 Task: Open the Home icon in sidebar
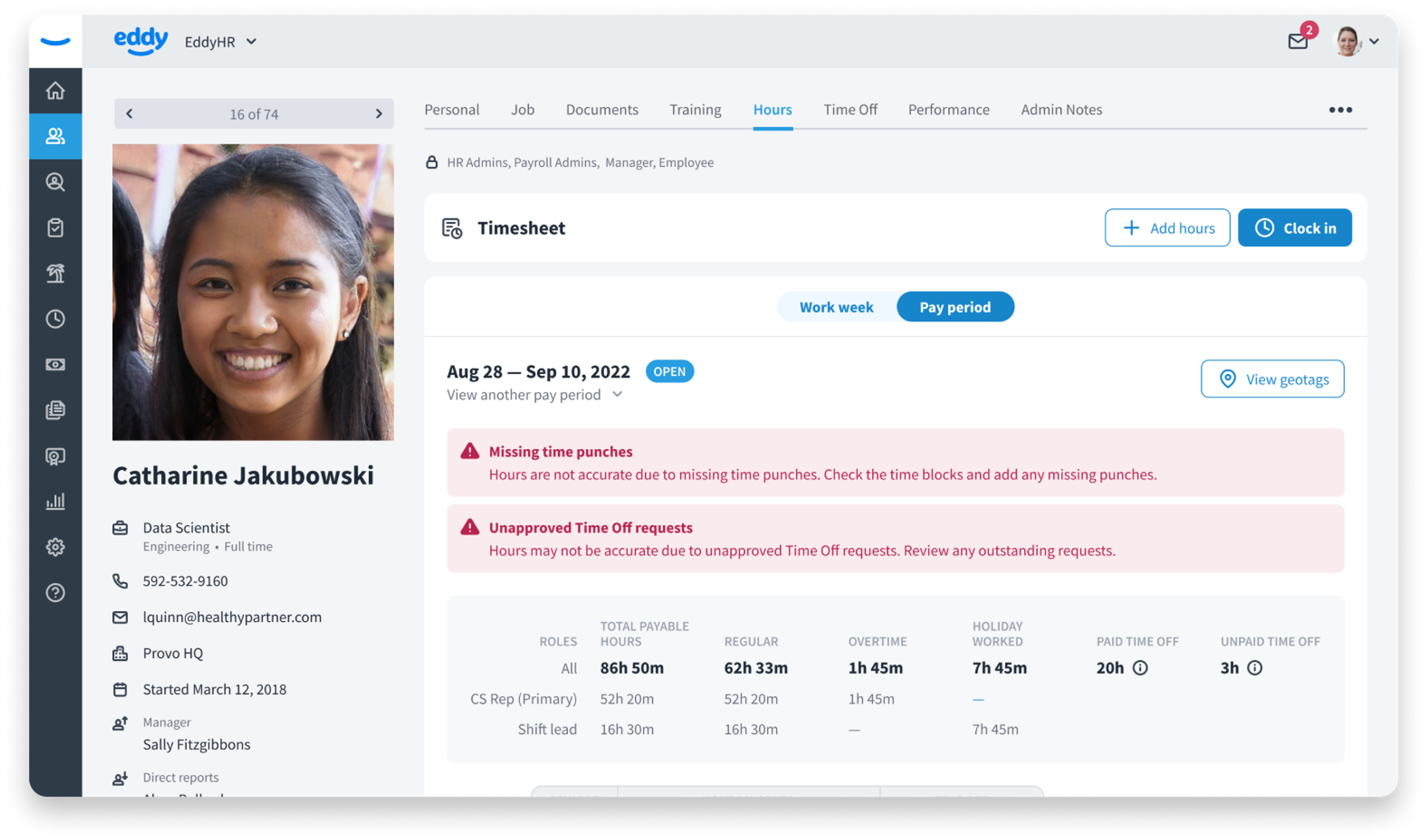[x=55, y=91]
